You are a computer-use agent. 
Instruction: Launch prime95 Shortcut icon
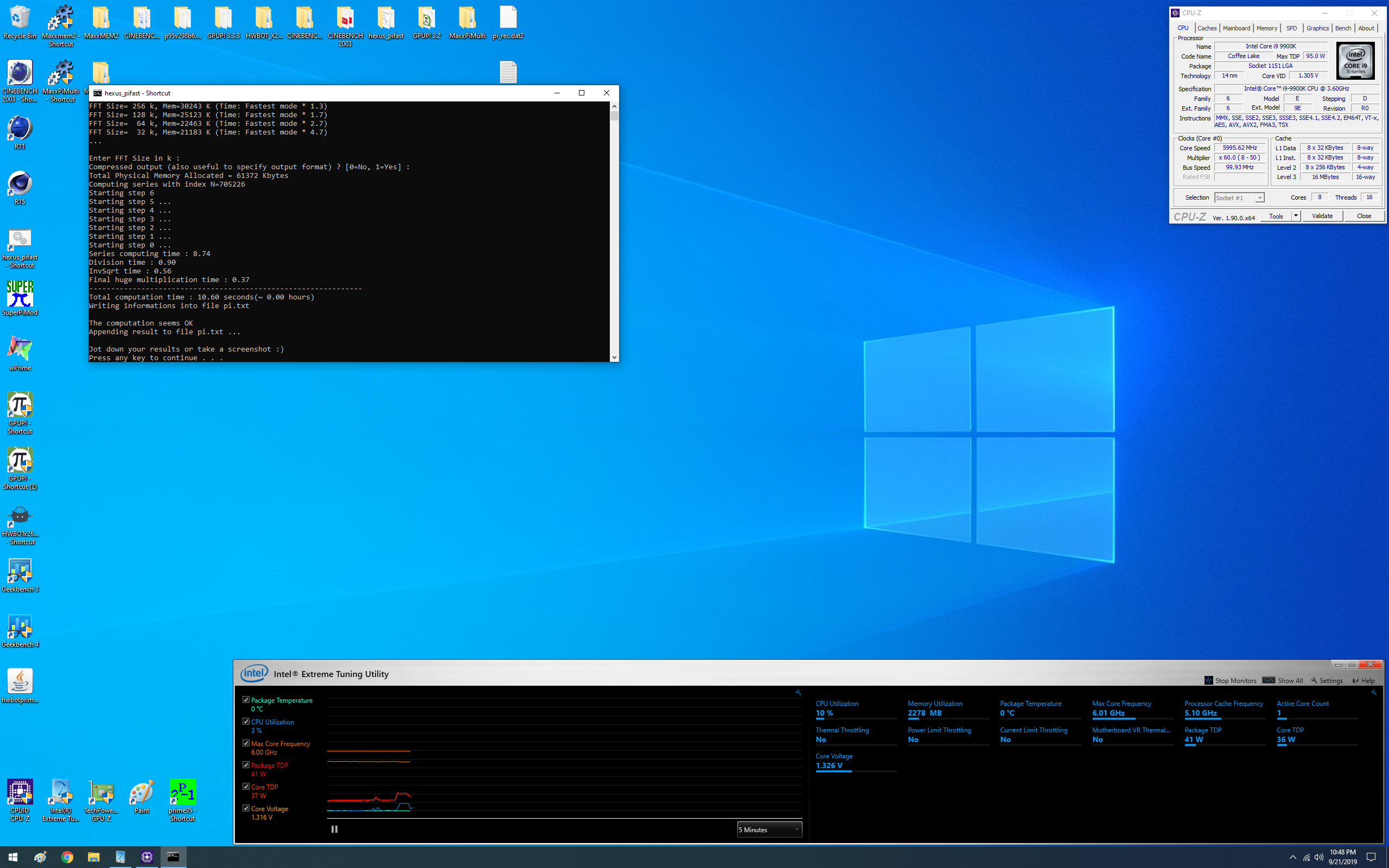coord(182,800)
